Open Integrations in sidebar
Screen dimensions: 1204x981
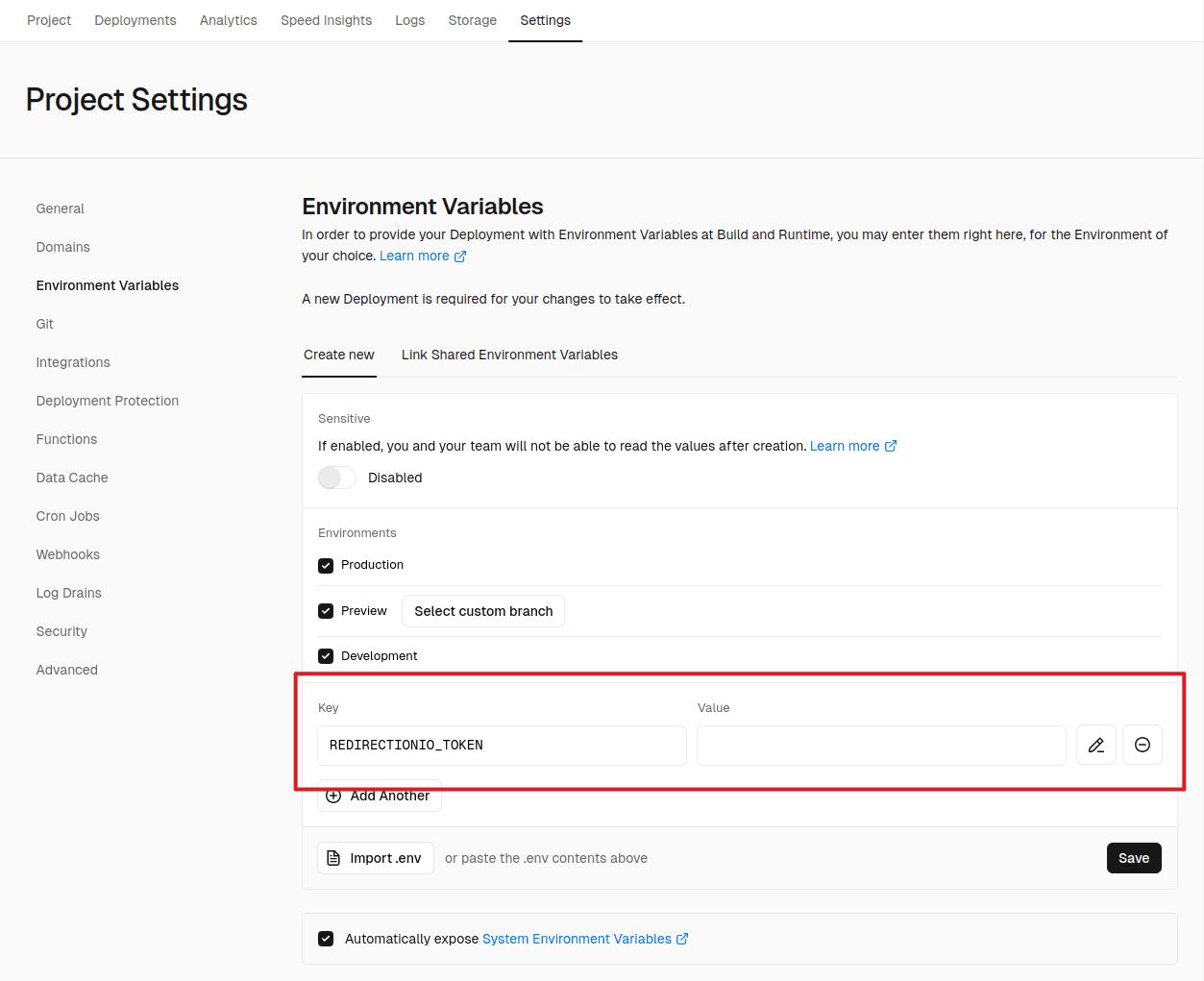[x=73, y=362]
